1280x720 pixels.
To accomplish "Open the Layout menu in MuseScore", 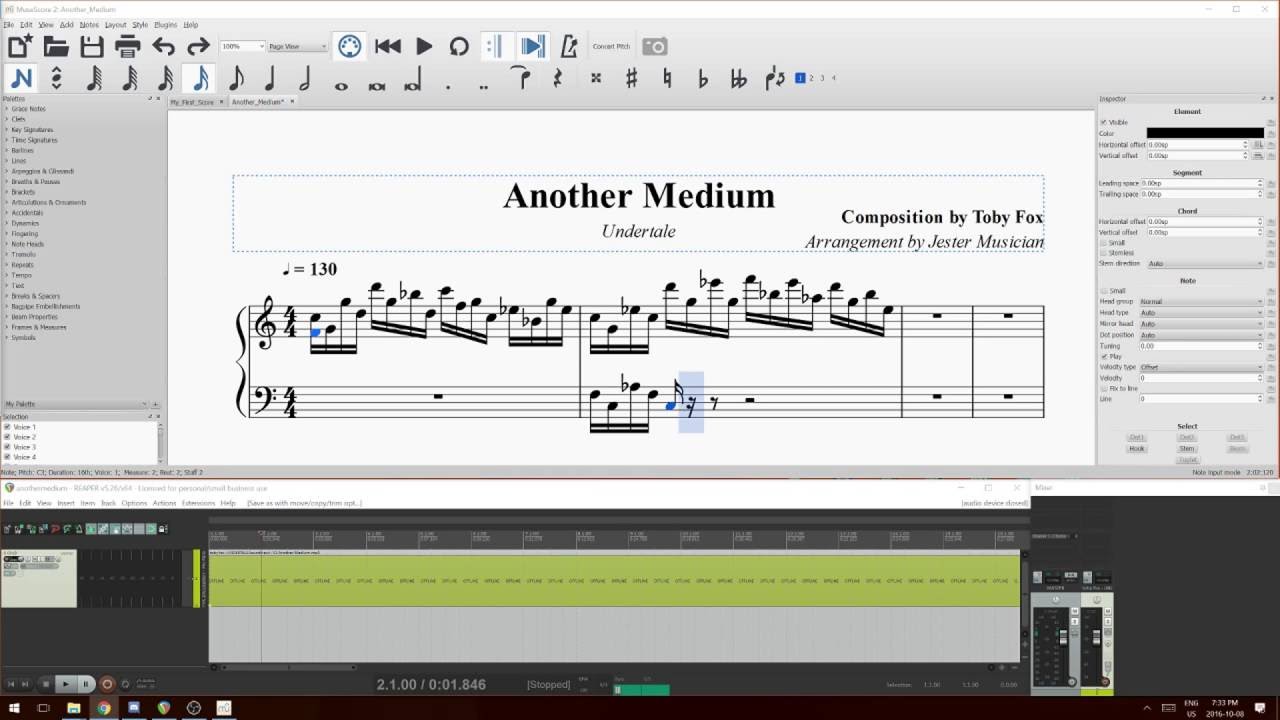I will (116, 24).
